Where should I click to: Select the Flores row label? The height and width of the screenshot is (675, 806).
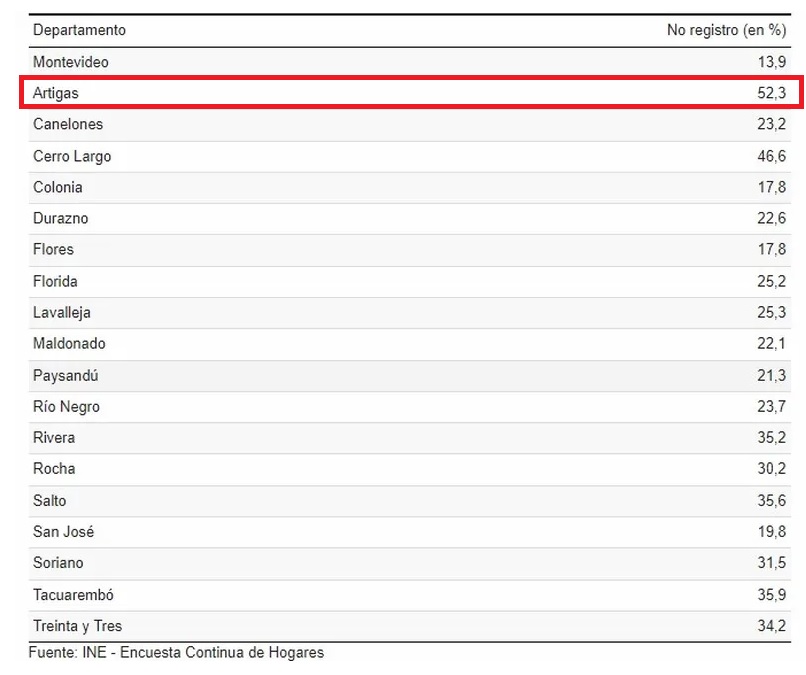coord(53,249)
